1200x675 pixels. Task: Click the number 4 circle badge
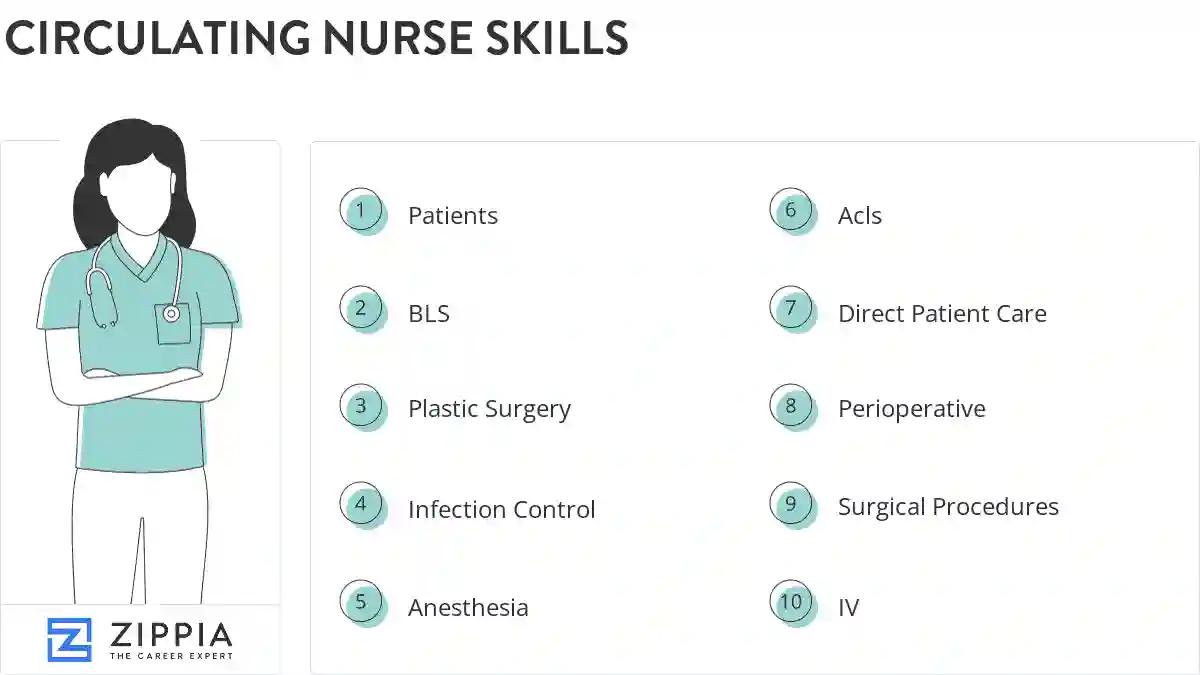(361, 505)
